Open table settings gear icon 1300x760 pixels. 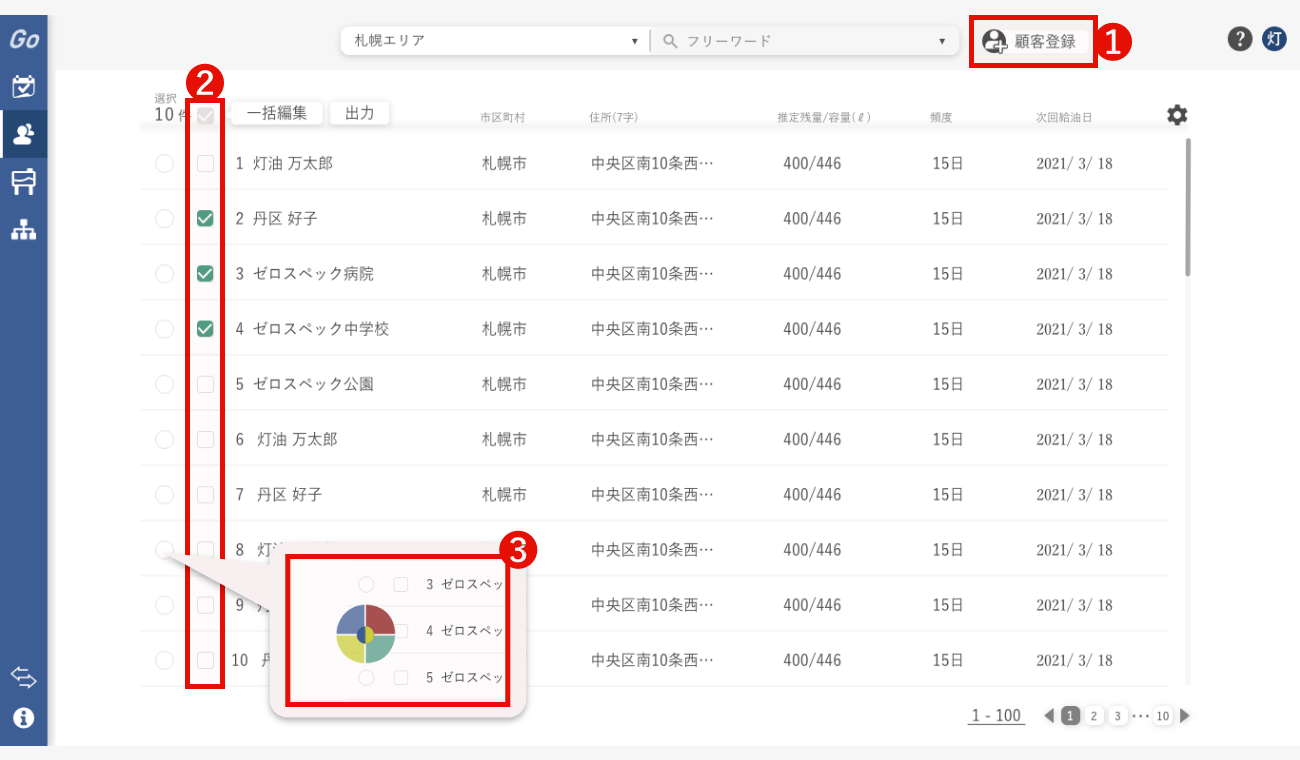1177,115
